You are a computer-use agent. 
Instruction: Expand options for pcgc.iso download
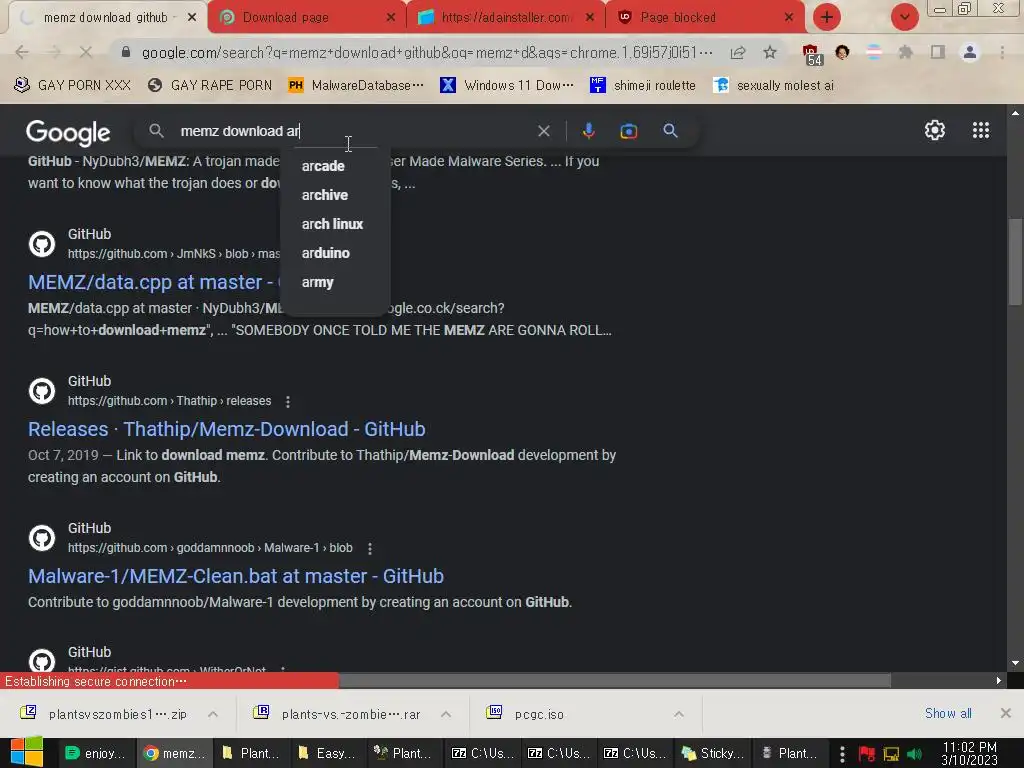coord(679,714)
